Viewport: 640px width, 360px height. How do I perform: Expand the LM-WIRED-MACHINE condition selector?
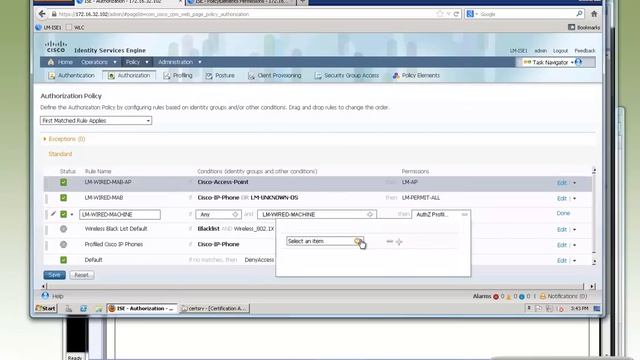(369, 214)
